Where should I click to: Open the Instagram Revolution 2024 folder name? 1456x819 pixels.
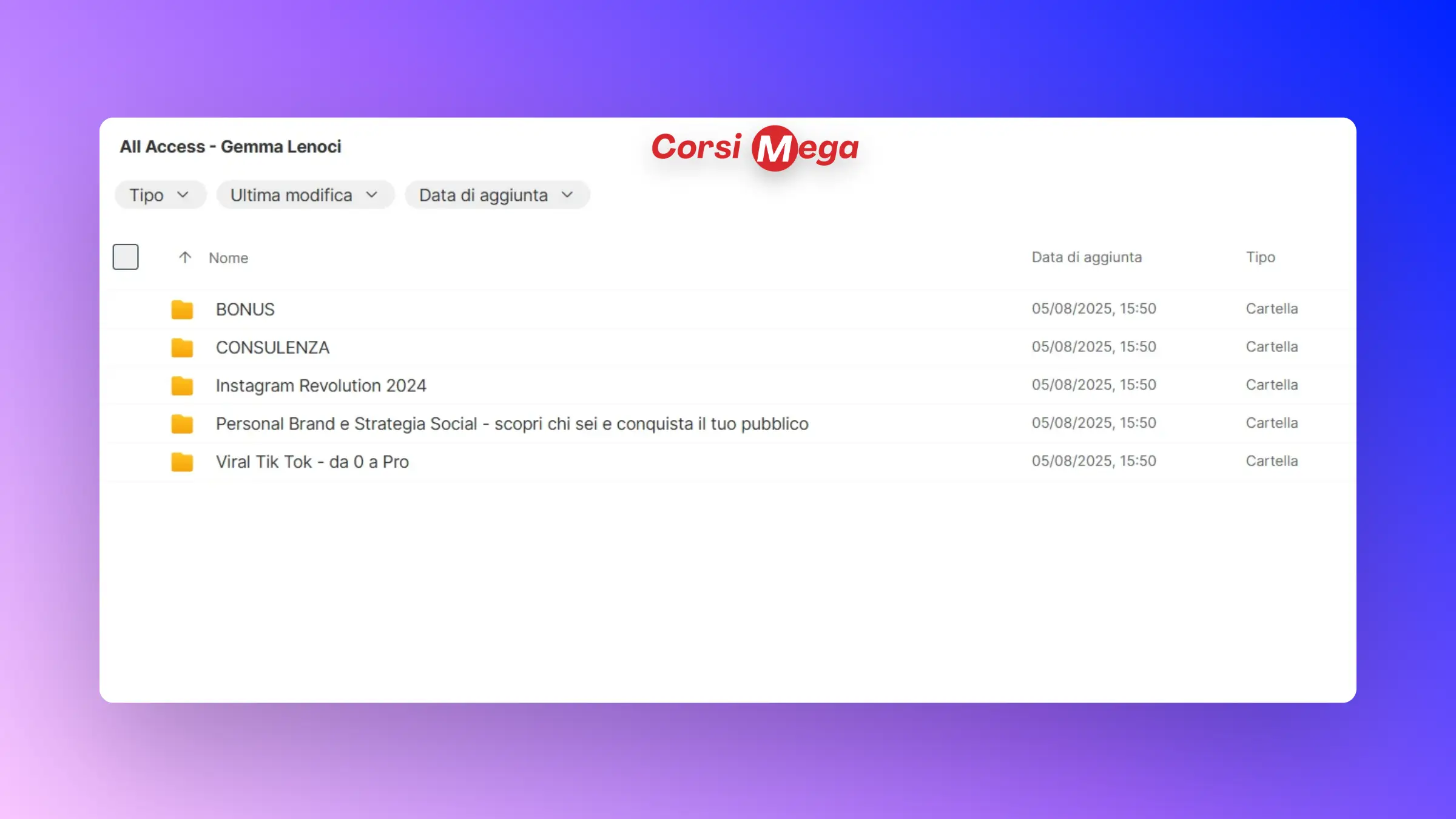(x=321, y=386)
